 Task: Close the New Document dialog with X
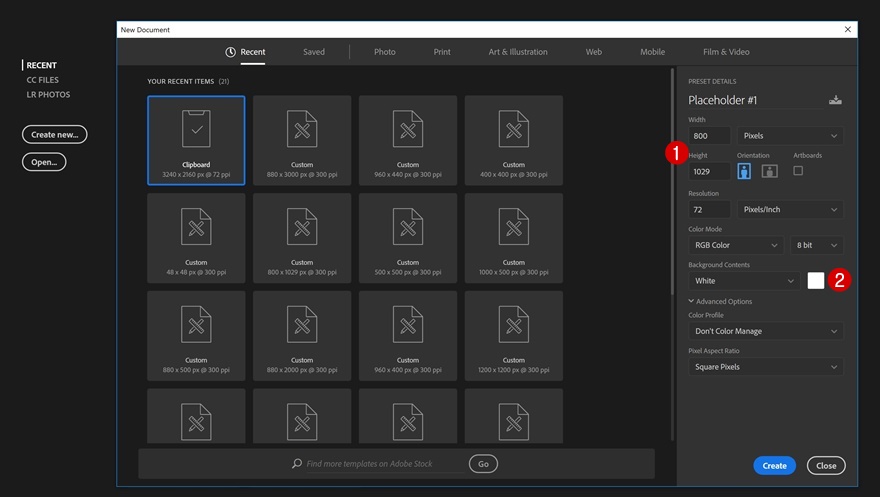coord(847,29)
